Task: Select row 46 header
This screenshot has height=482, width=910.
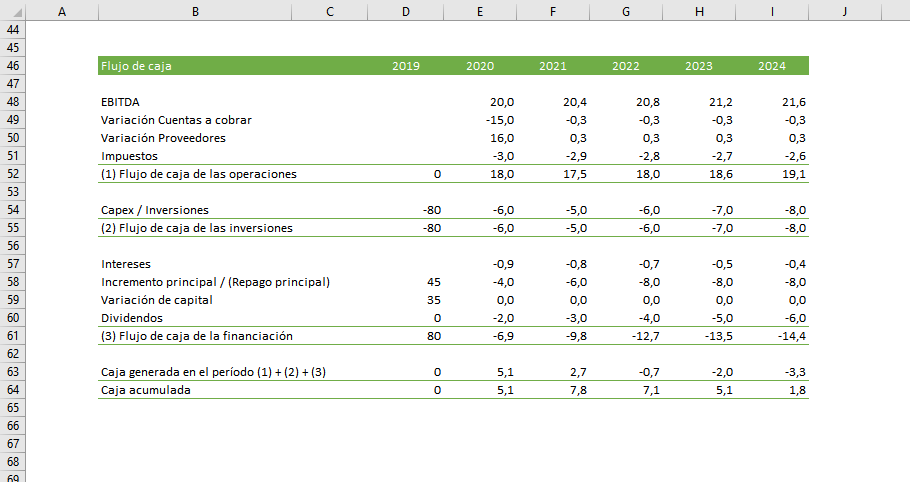Action: click(13, 66)
